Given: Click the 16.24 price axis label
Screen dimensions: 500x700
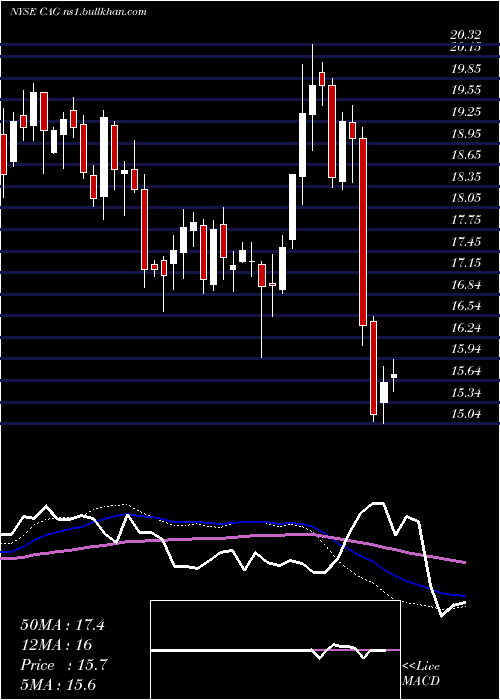Looking at the screenshot, I should (x=466, y=328).
